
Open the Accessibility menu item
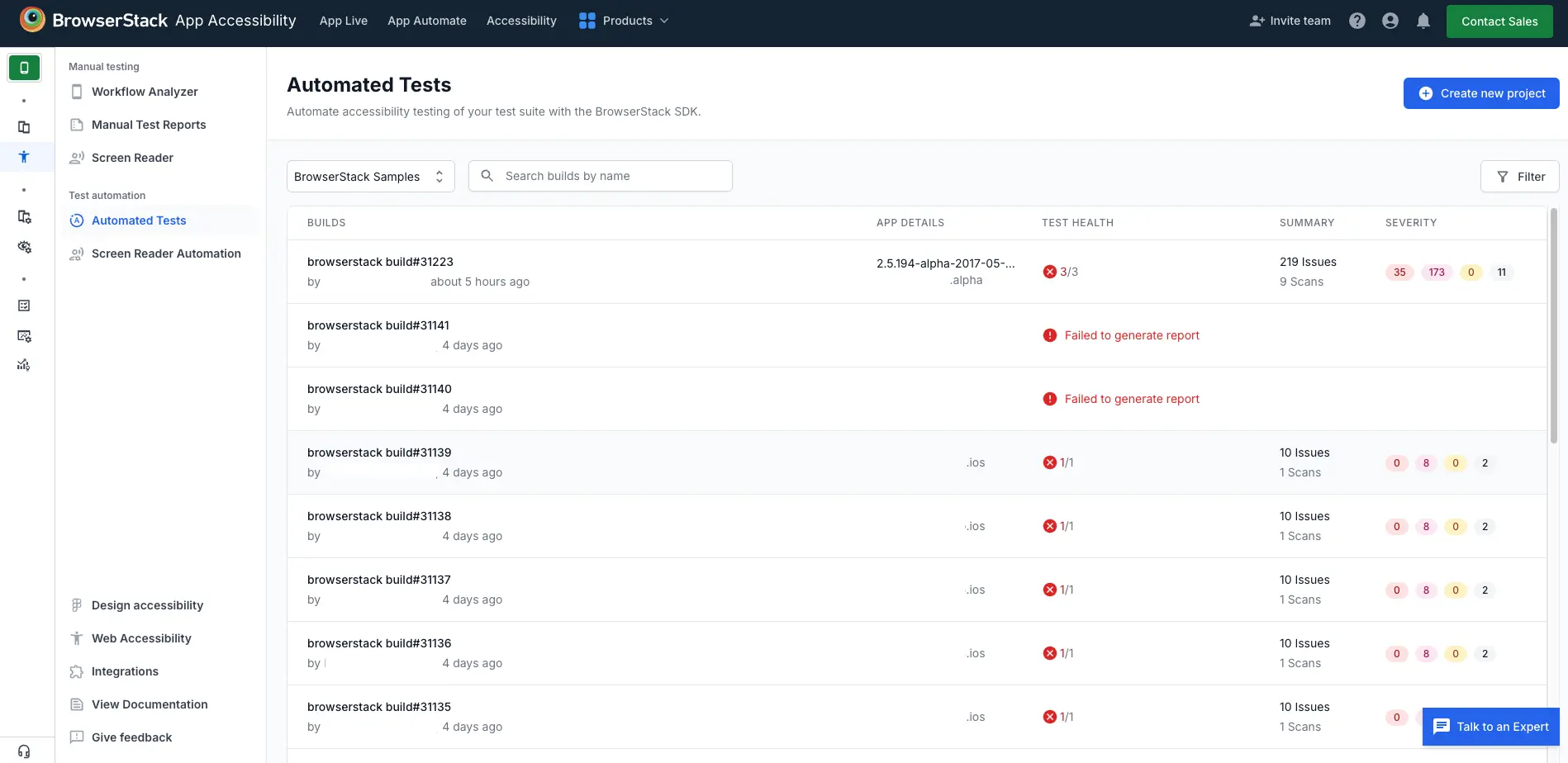[521, 21]
